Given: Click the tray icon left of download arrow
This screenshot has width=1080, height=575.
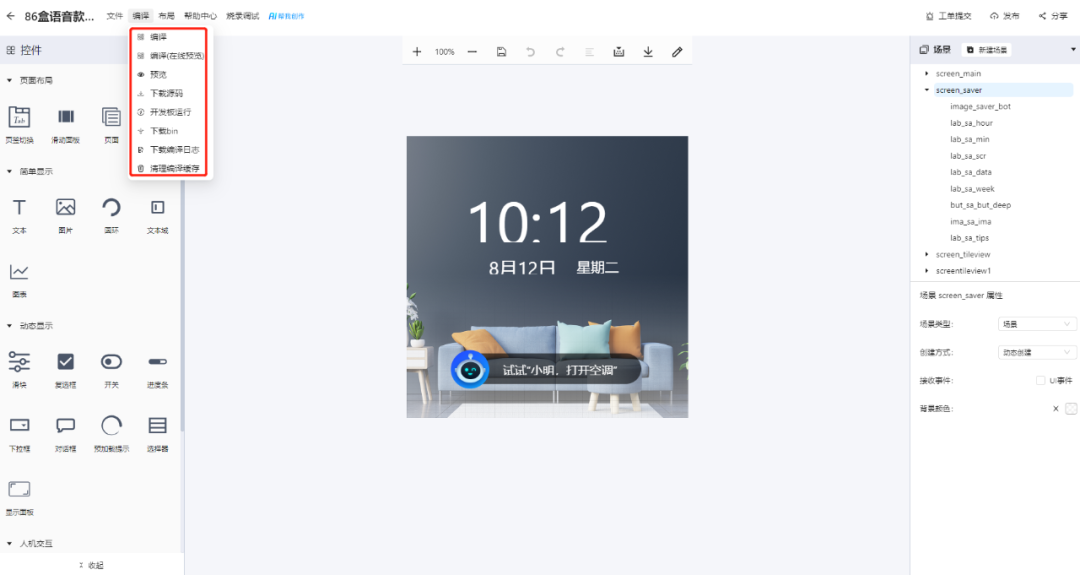Looking at the screenshot, I should 619,52.
